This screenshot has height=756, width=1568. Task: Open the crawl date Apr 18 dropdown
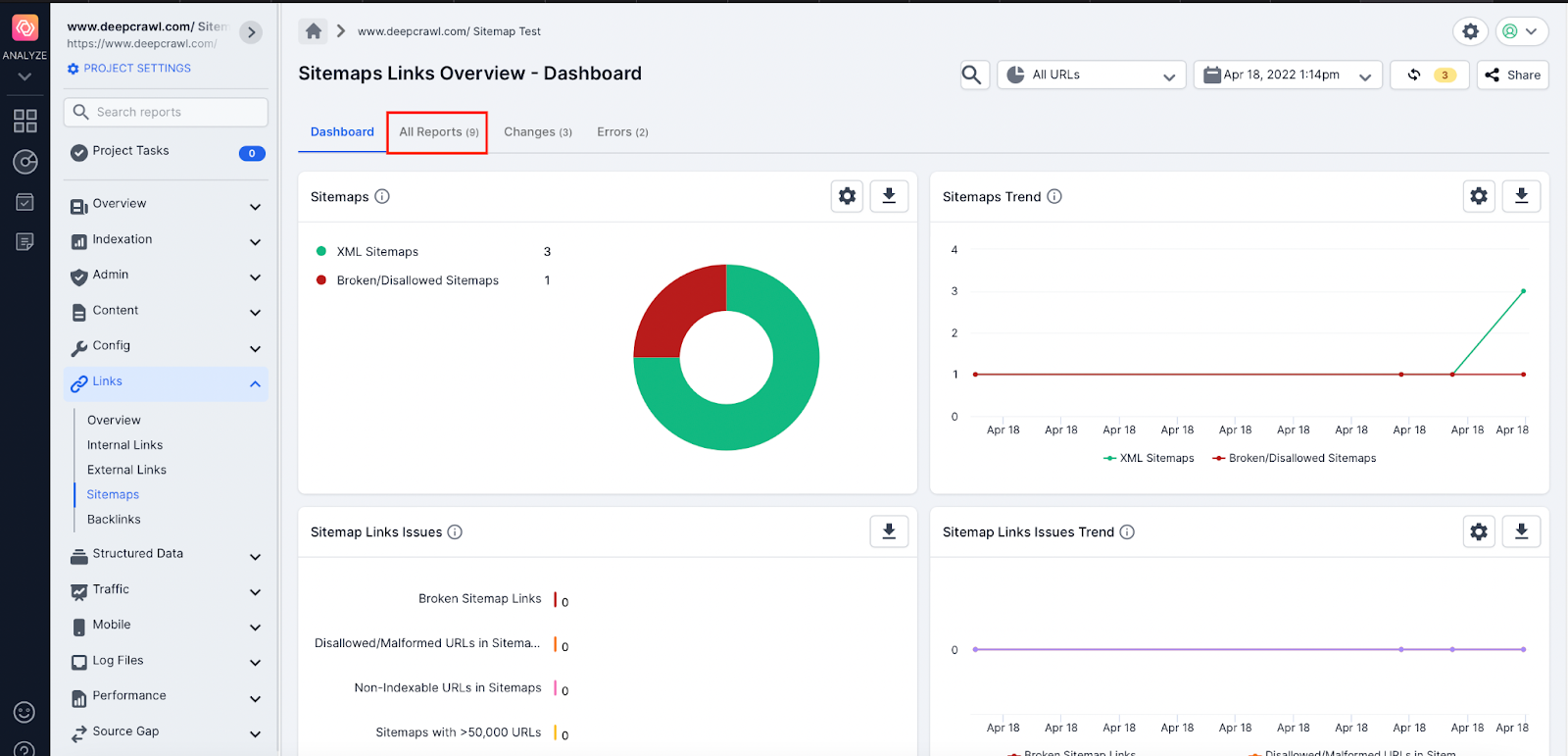(1287, 75)
